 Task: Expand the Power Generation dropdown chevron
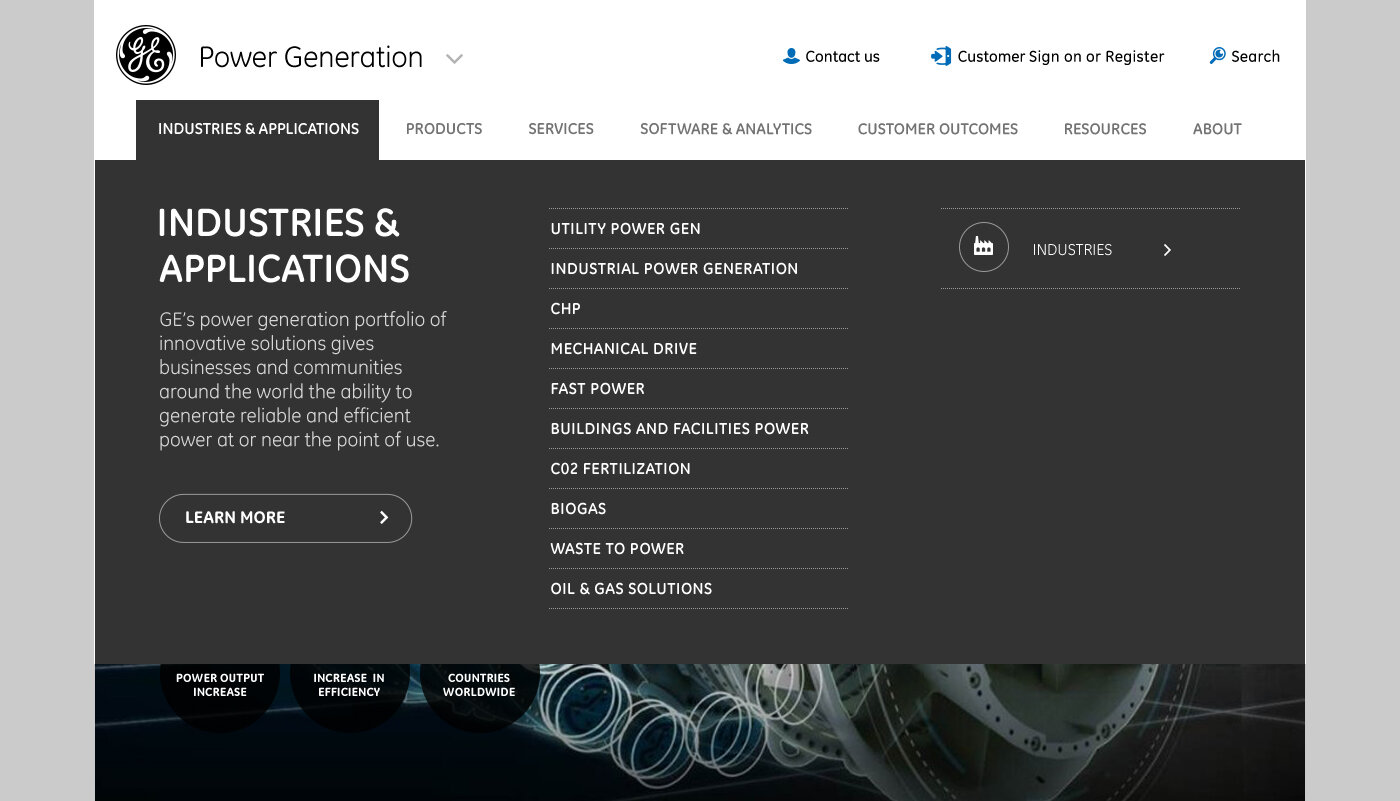[x=454, y=59]
